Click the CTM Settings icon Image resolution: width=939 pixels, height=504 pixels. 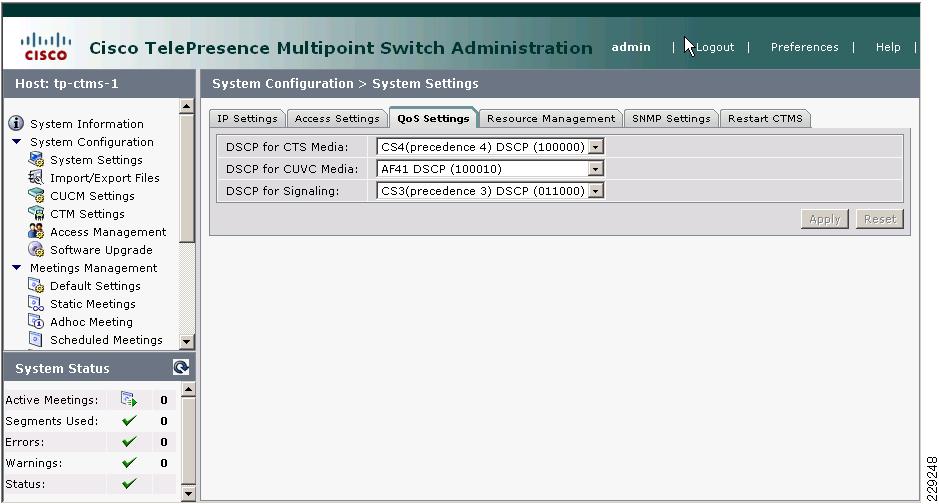[36, 214]
